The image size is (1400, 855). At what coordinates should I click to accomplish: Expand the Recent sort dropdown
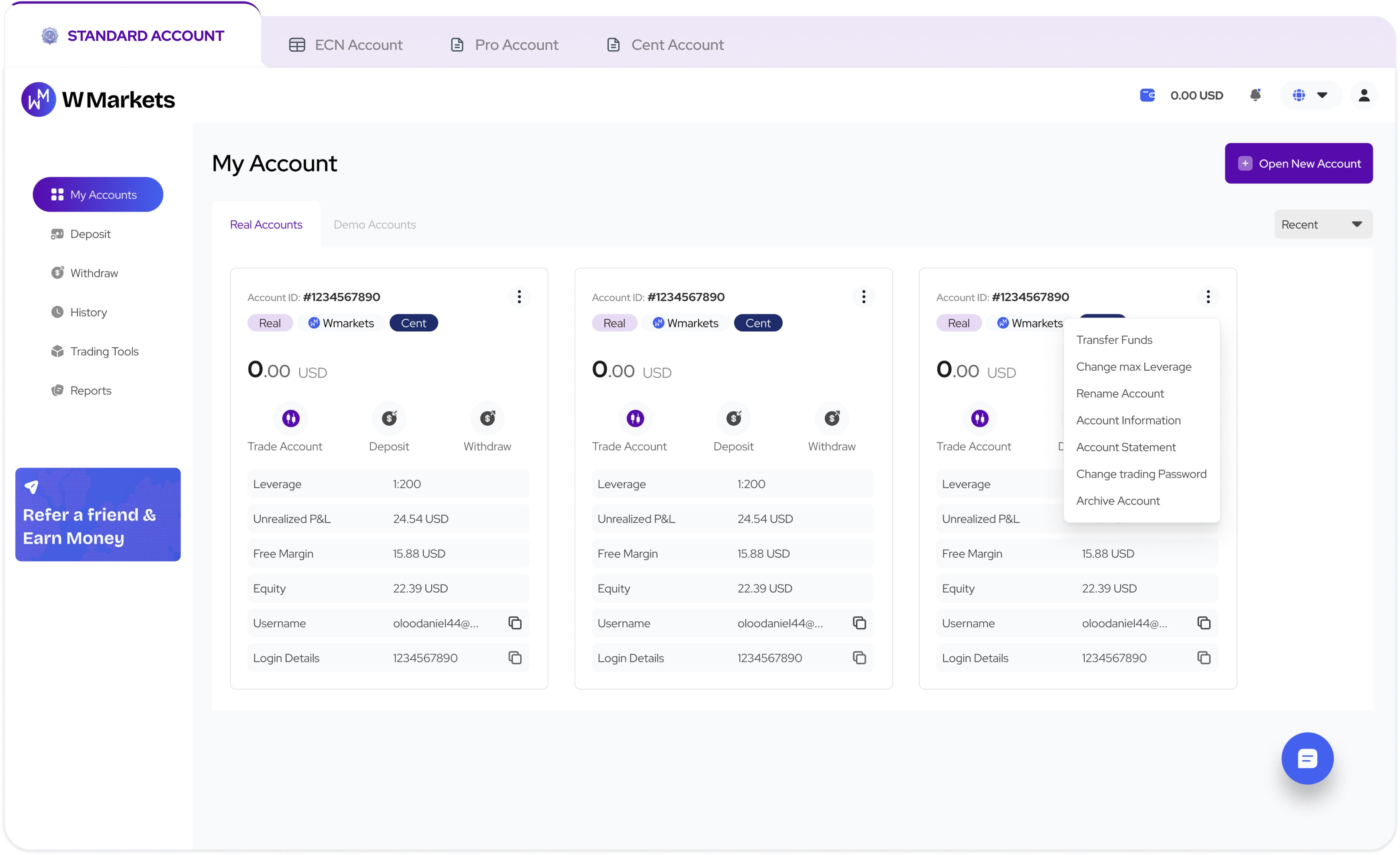pos(1322,224)
